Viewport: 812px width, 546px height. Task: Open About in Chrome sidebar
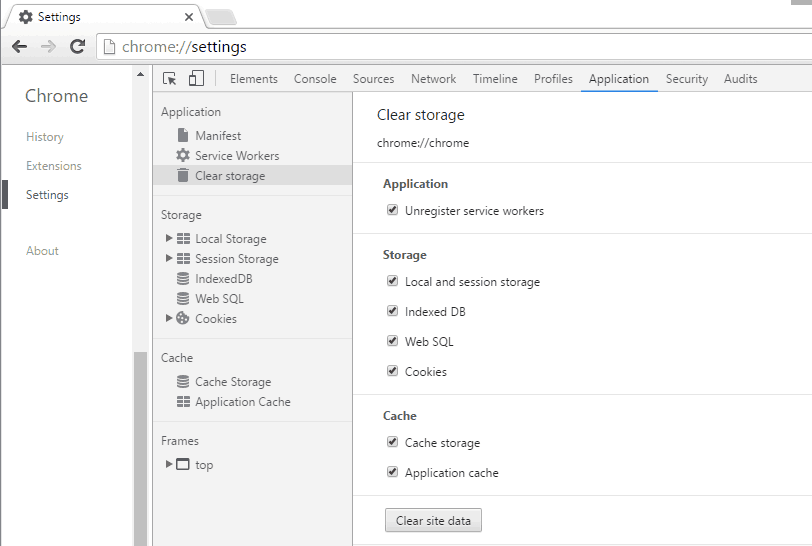[x=42, y=251]
